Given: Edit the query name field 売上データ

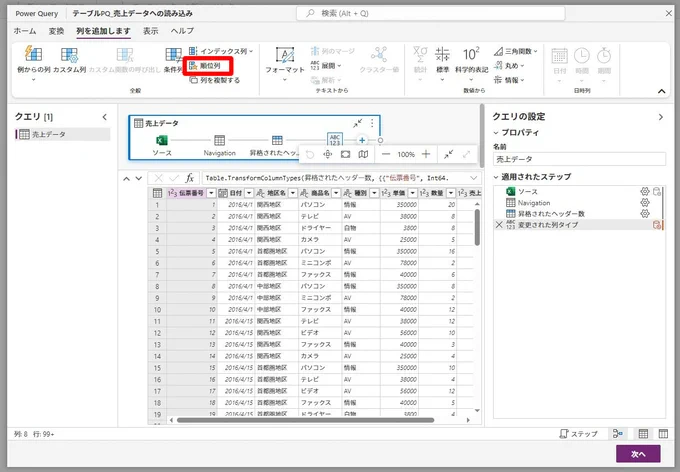Looking at the screenshot, I should point(579,159).
